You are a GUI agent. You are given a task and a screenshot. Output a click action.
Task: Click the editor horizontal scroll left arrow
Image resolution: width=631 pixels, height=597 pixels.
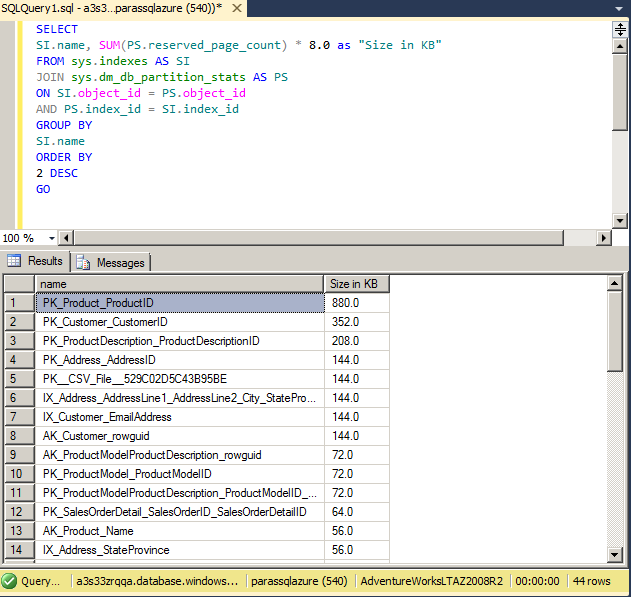(x=66, y=238)
